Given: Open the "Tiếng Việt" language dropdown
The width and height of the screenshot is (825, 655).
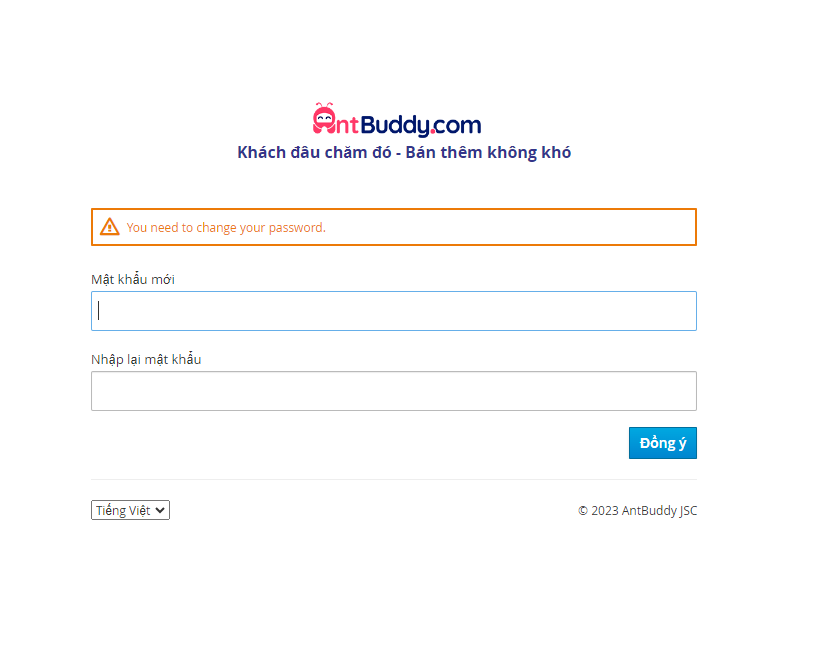Looking at the screenshot, I should (x=130, y=510).
